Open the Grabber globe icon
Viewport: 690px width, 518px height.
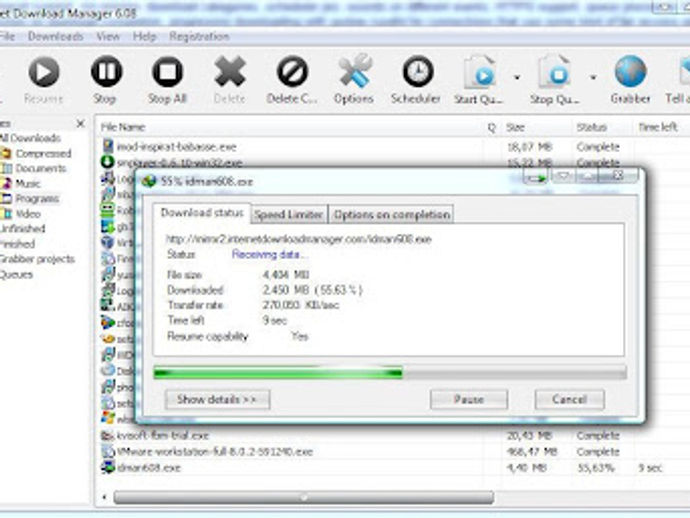pyautogui.click(x=631, y=71)
